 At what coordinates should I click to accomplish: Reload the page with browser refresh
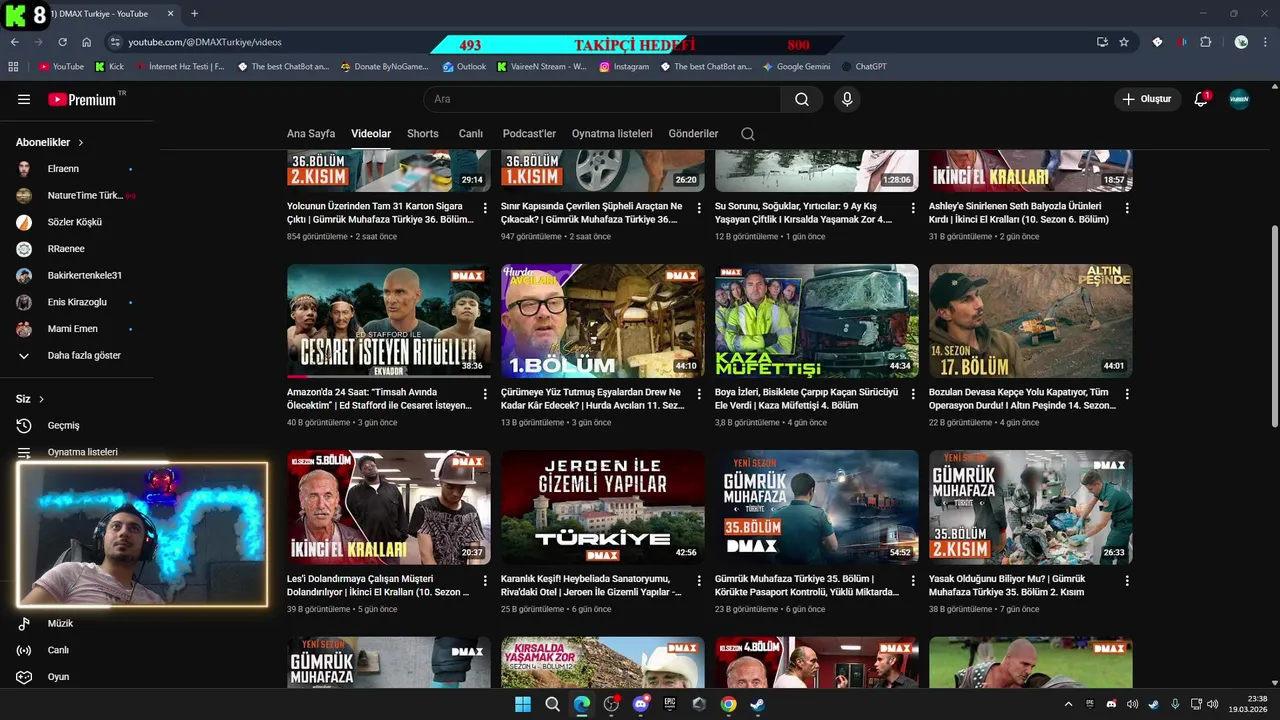point(62,42)
